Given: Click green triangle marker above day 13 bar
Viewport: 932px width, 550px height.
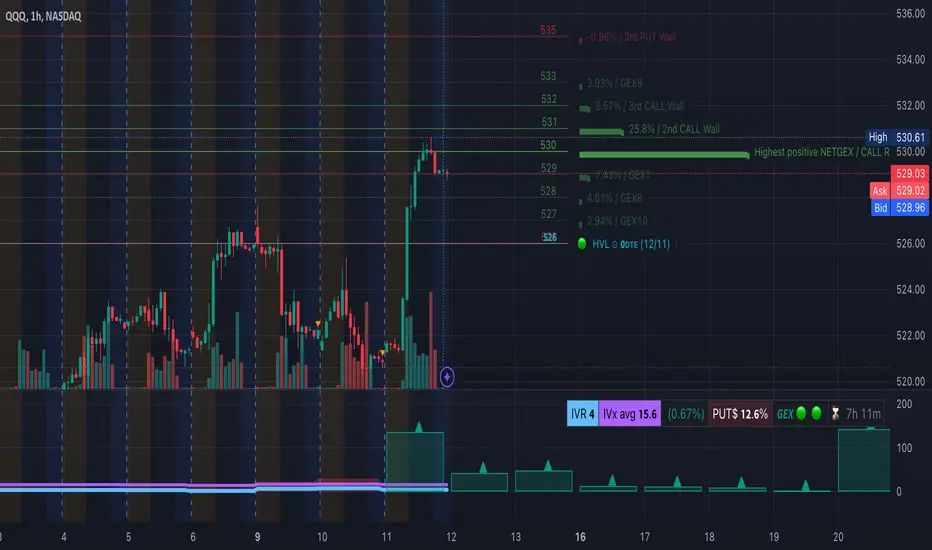Looking at the screenshot, I should 548,466.
